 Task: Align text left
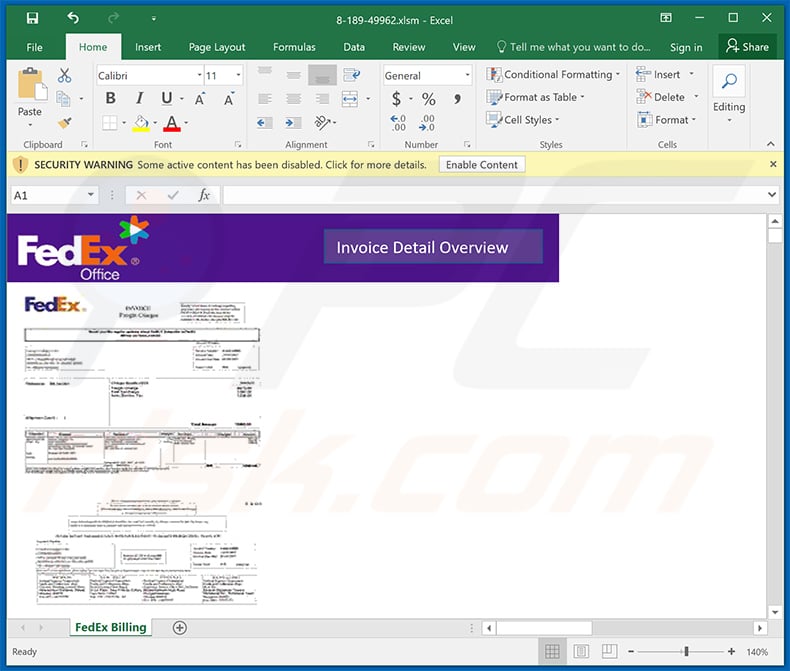tap(265, 99)
